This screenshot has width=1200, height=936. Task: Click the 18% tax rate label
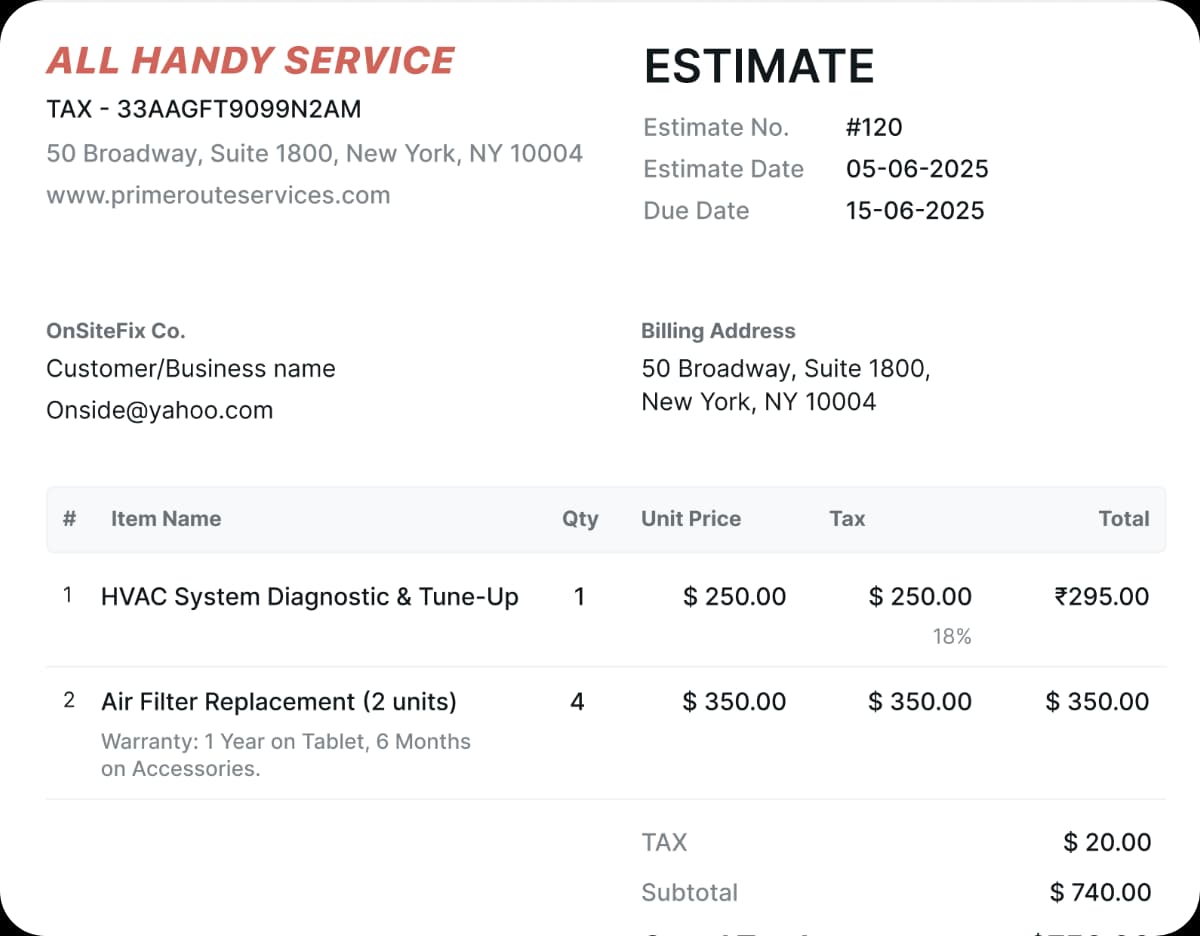pyautogui.click(x=952, y=637)
